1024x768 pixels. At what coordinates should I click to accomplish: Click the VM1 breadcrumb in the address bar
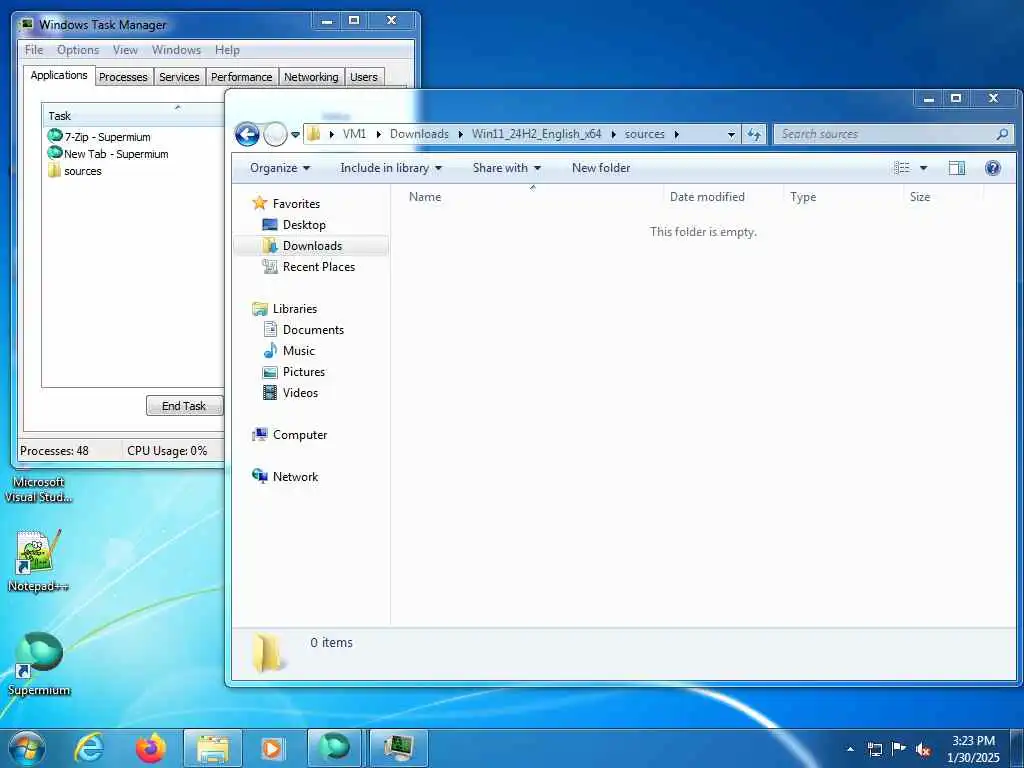354,134
